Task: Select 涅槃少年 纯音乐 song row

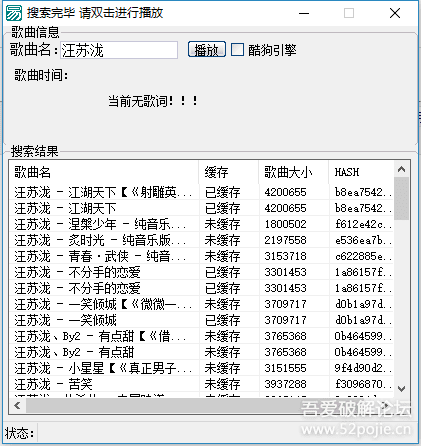Action: [x=201, y=224]
